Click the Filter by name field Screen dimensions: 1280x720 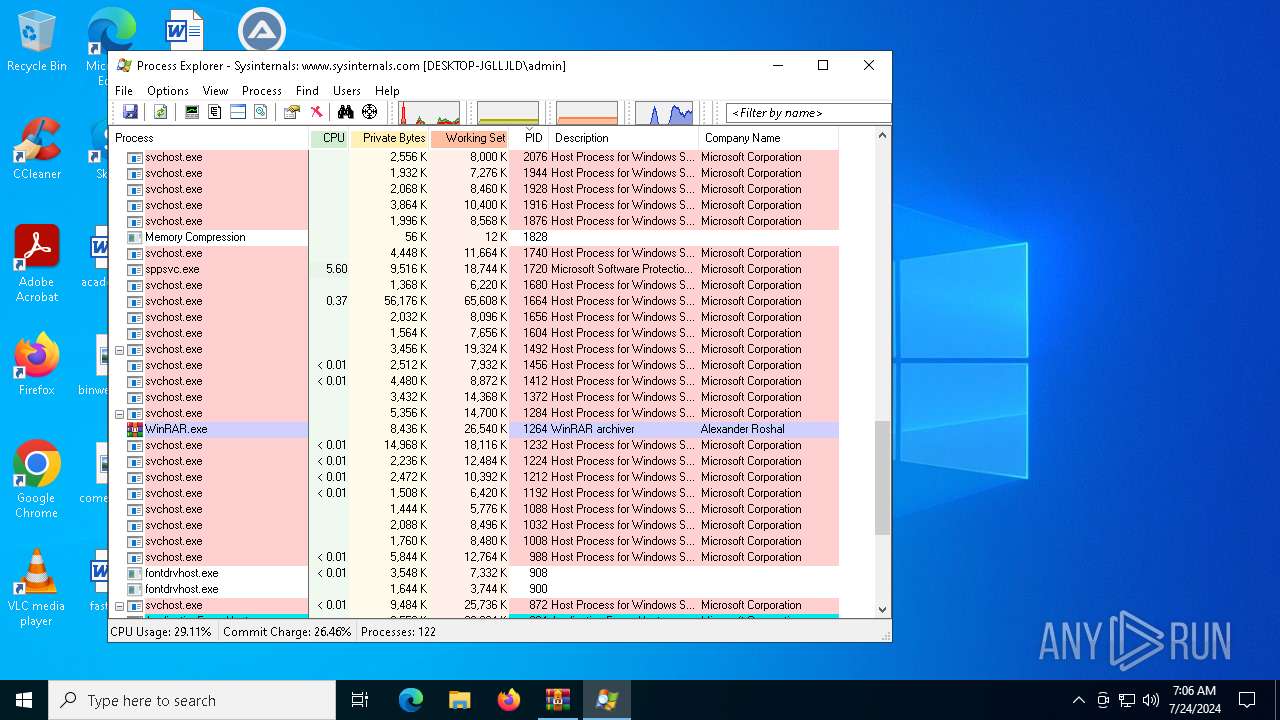808,113
